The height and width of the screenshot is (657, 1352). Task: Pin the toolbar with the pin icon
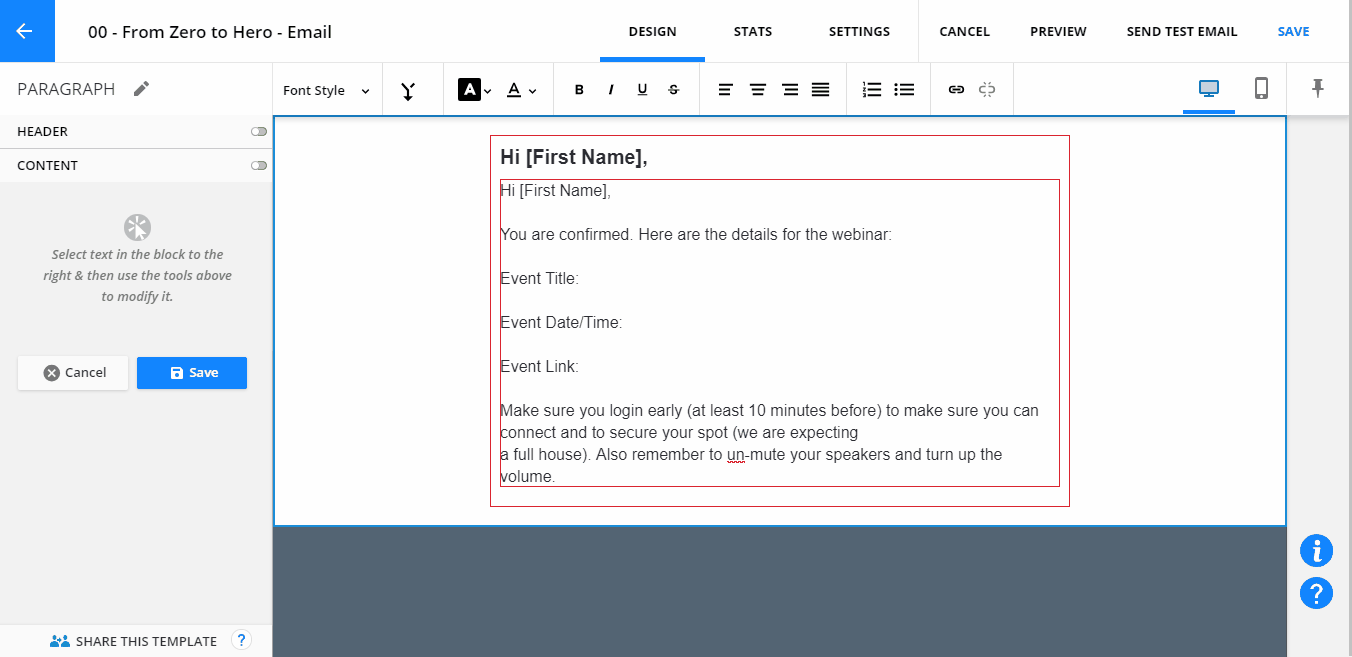click(1318, 88)
